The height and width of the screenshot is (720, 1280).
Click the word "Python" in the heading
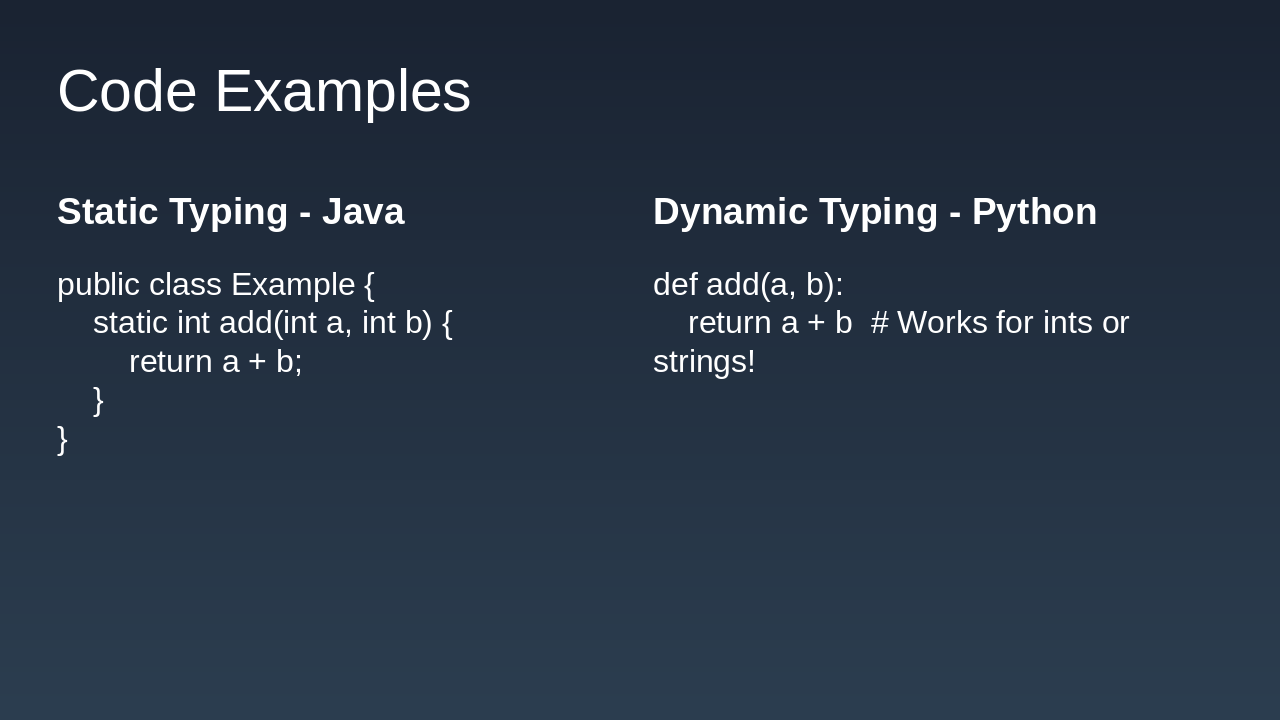click(x=1034, y=212)
